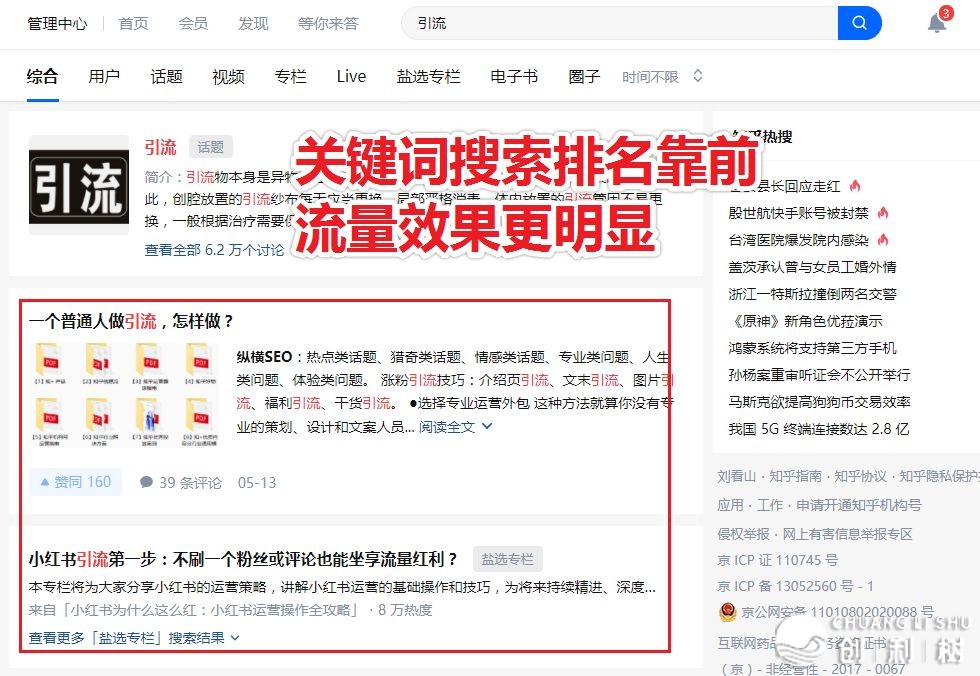Open 查看全部 6.2 万个讨论 link
Screen dimensions: 980x676
(x=214, y=250)
